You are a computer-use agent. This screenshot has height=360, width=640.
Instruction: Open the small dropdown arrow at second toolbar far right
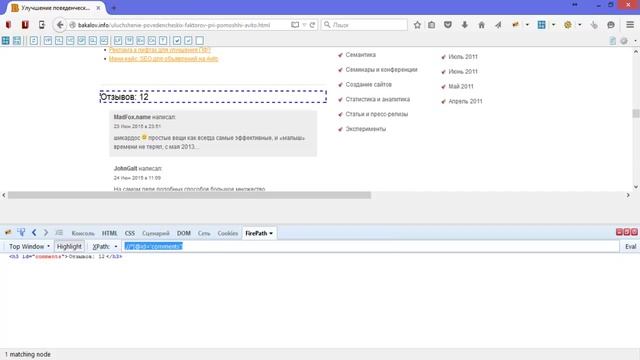click(x=635, y=40)
